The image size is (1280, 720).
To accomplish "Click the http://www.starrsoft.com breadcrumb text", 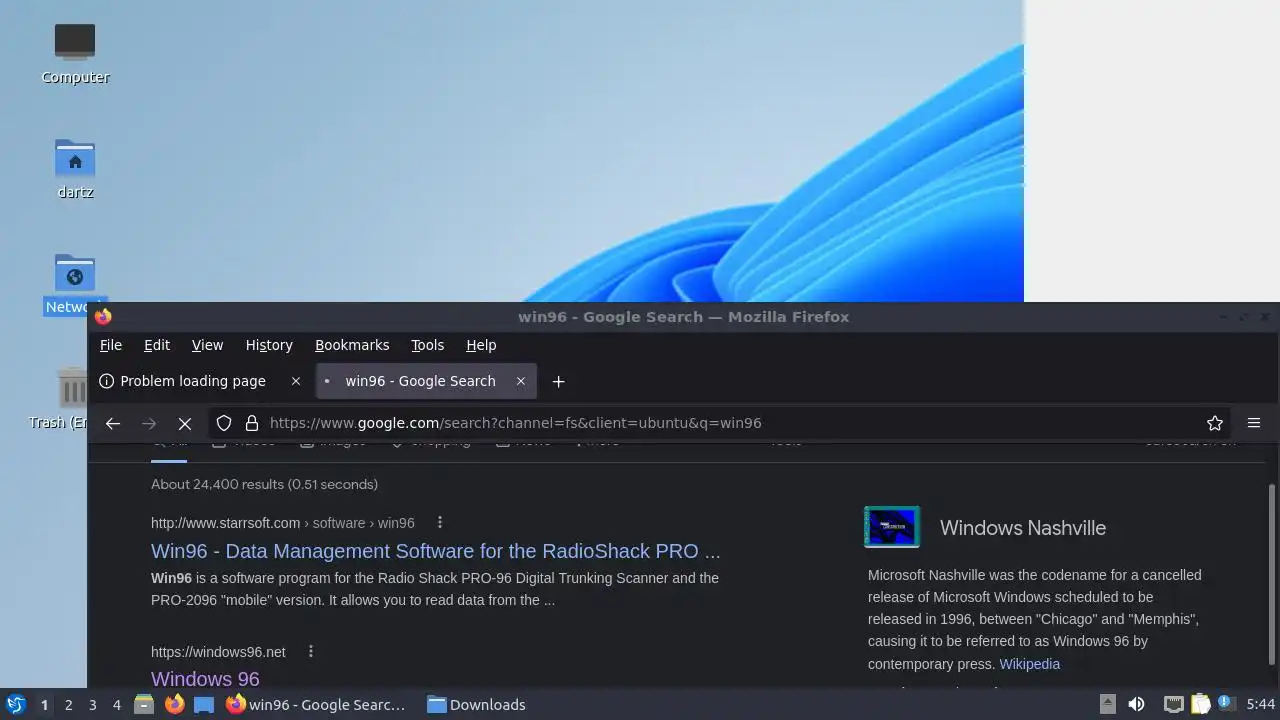I will pos(225,523).
